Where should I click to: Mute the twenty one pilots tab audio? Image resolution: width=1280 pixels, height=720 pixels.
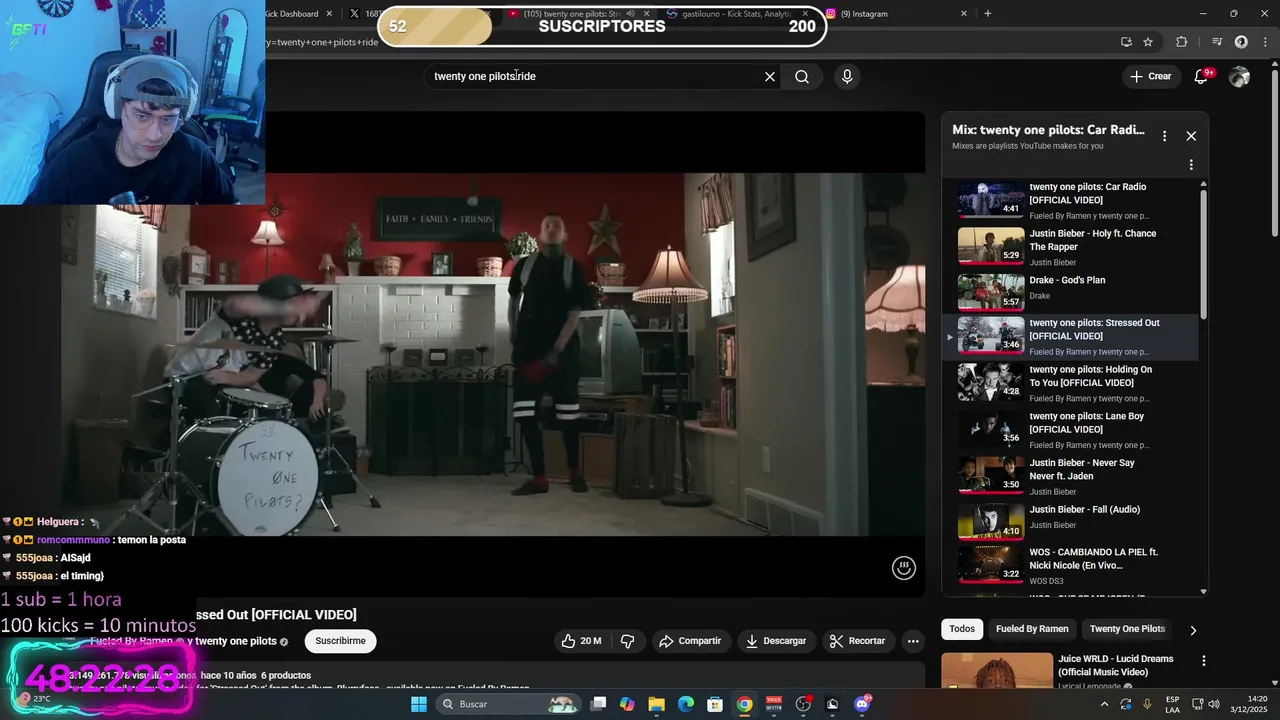coord(630,14)
